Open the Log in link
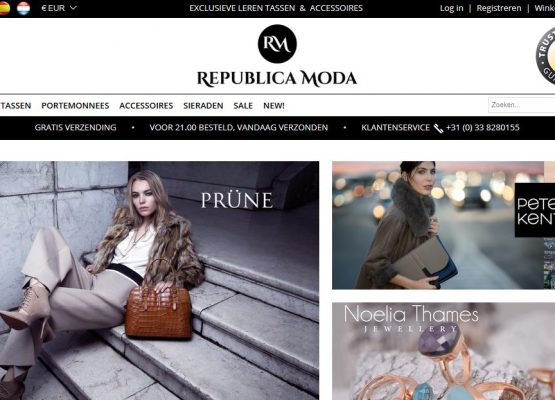555x400 pixels. 451,8
